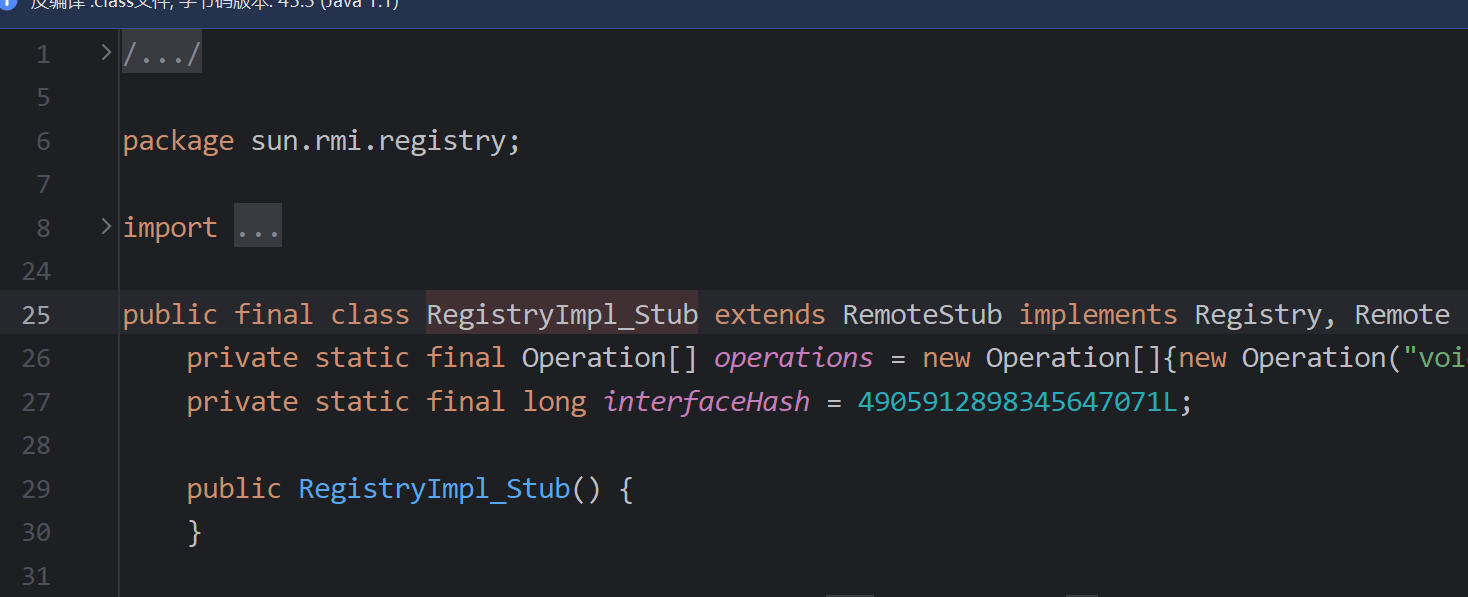Image resolution: width=1468 pixels, height=597 pixels.
Task: Click the RegistryImpl_Stub class name declaration
Action: [561, 314]
